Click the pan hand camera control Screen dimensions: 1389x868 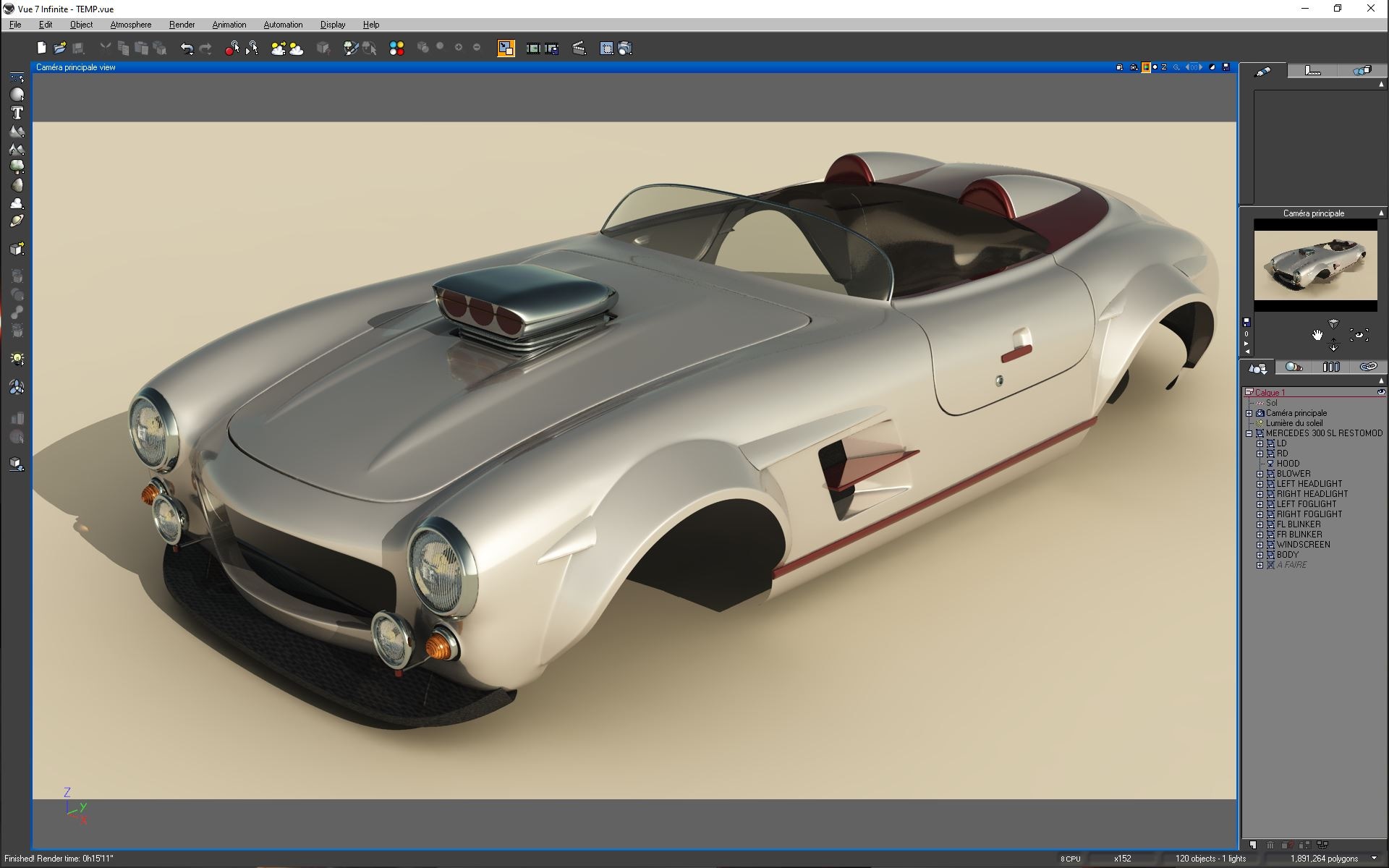[1317, 335]
